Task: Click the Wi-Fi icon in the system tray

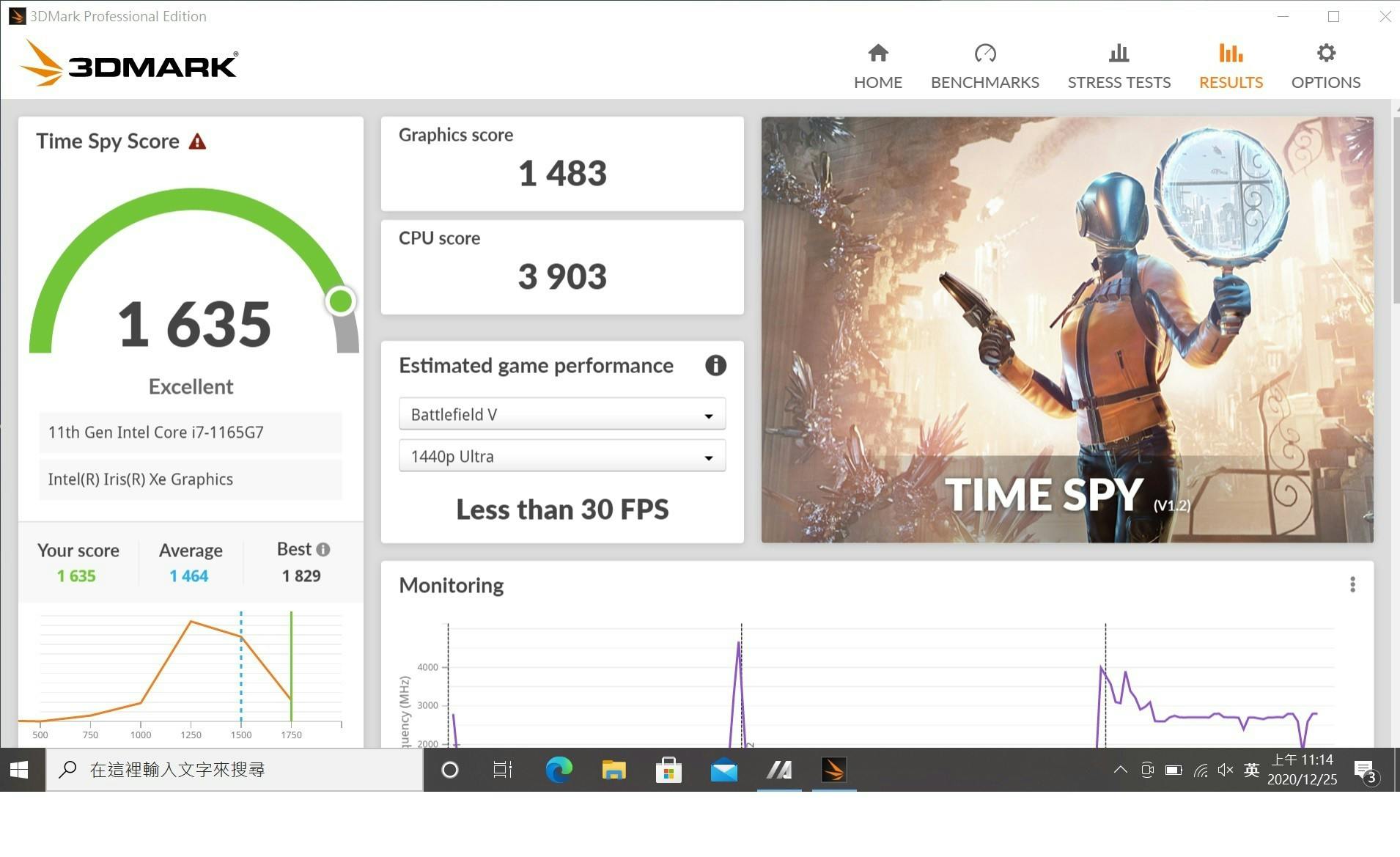Action: pyautogui.click(x=1201, y=770)
